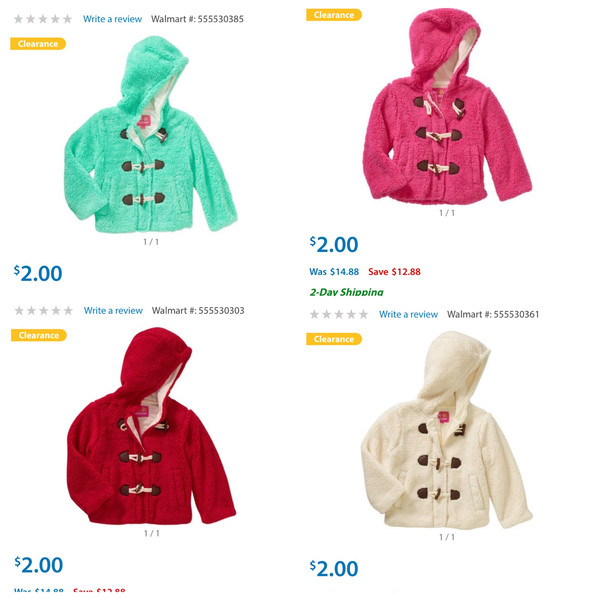
Task: Select the red hooded jacket image
Action: coord(151,426)
